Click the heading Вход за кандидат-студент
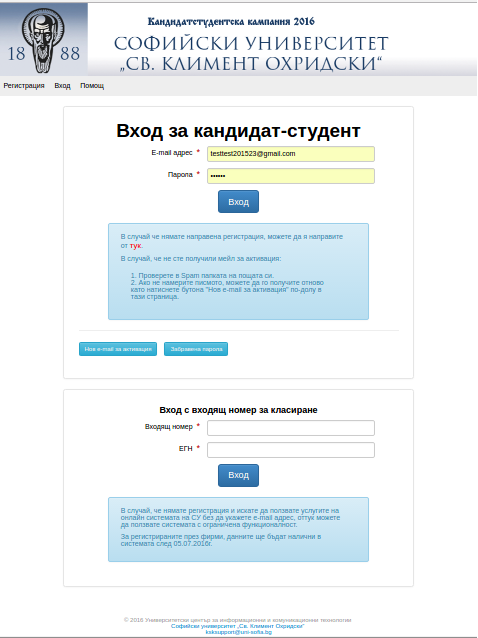The height and width of the screenshot is (638, 478). (238, 131)
